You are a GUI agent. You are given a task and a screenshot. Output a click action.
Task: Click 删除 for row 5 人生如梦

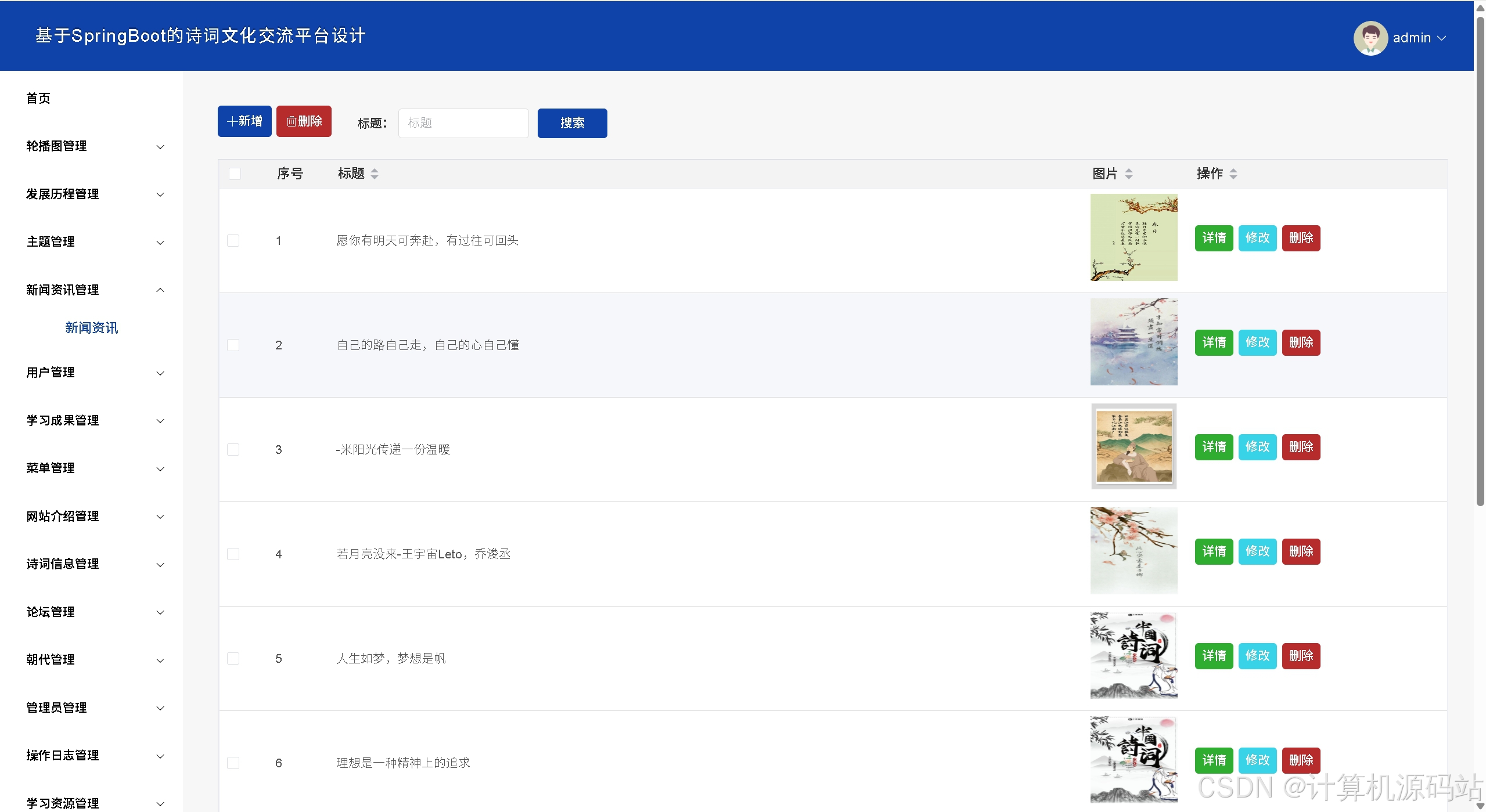[1301, 656]
